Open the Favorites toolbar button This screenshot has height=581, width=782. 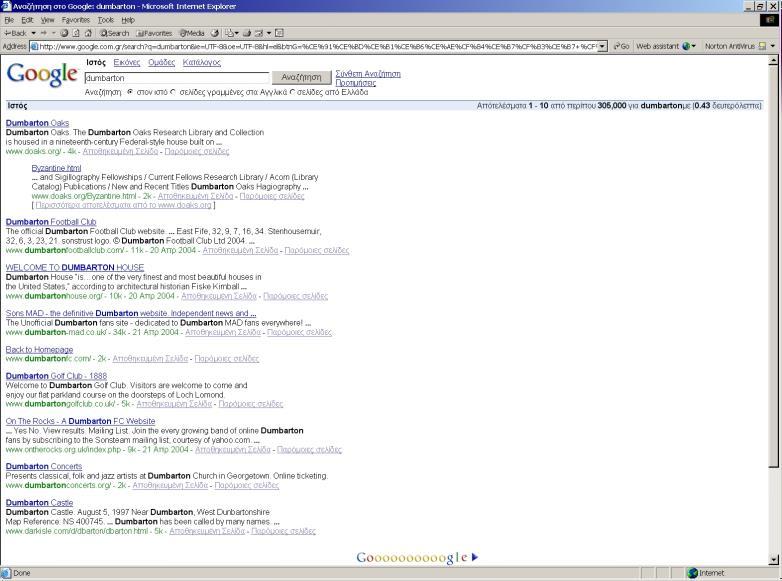(154, 33)
